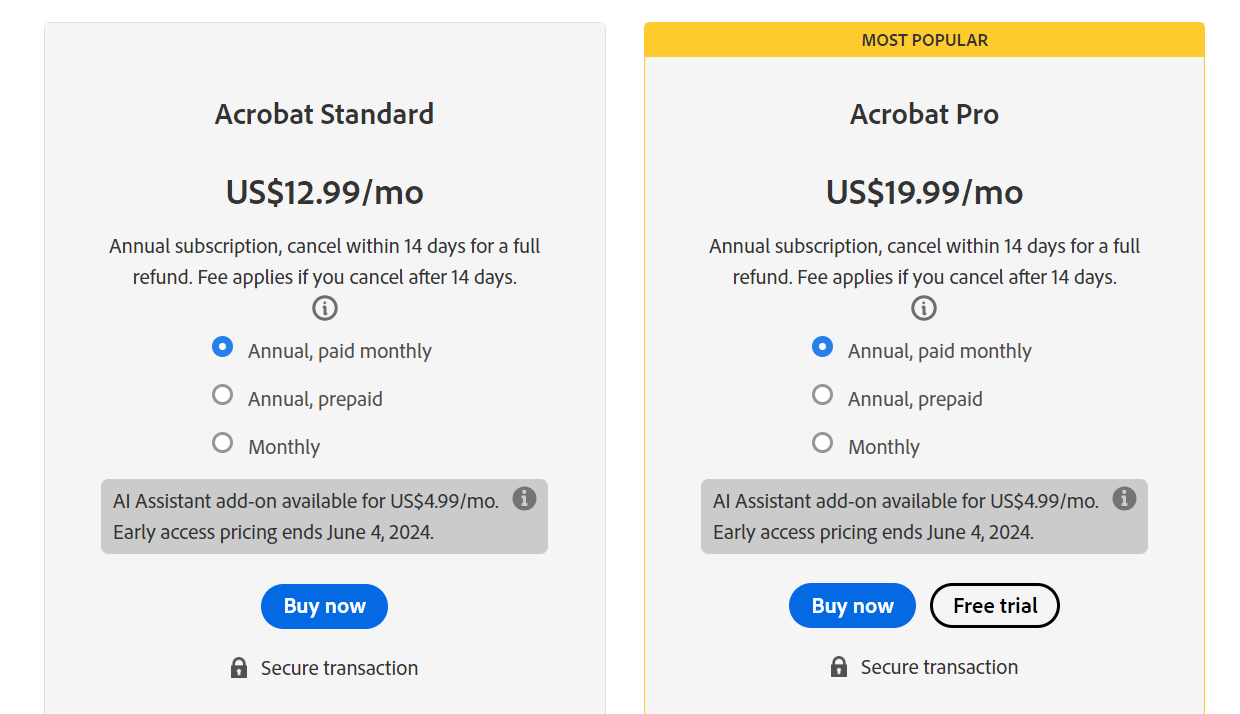Select Monthly billing for Acrobat Standard
The image size is (1240, 714).
(x=222, y=442)
